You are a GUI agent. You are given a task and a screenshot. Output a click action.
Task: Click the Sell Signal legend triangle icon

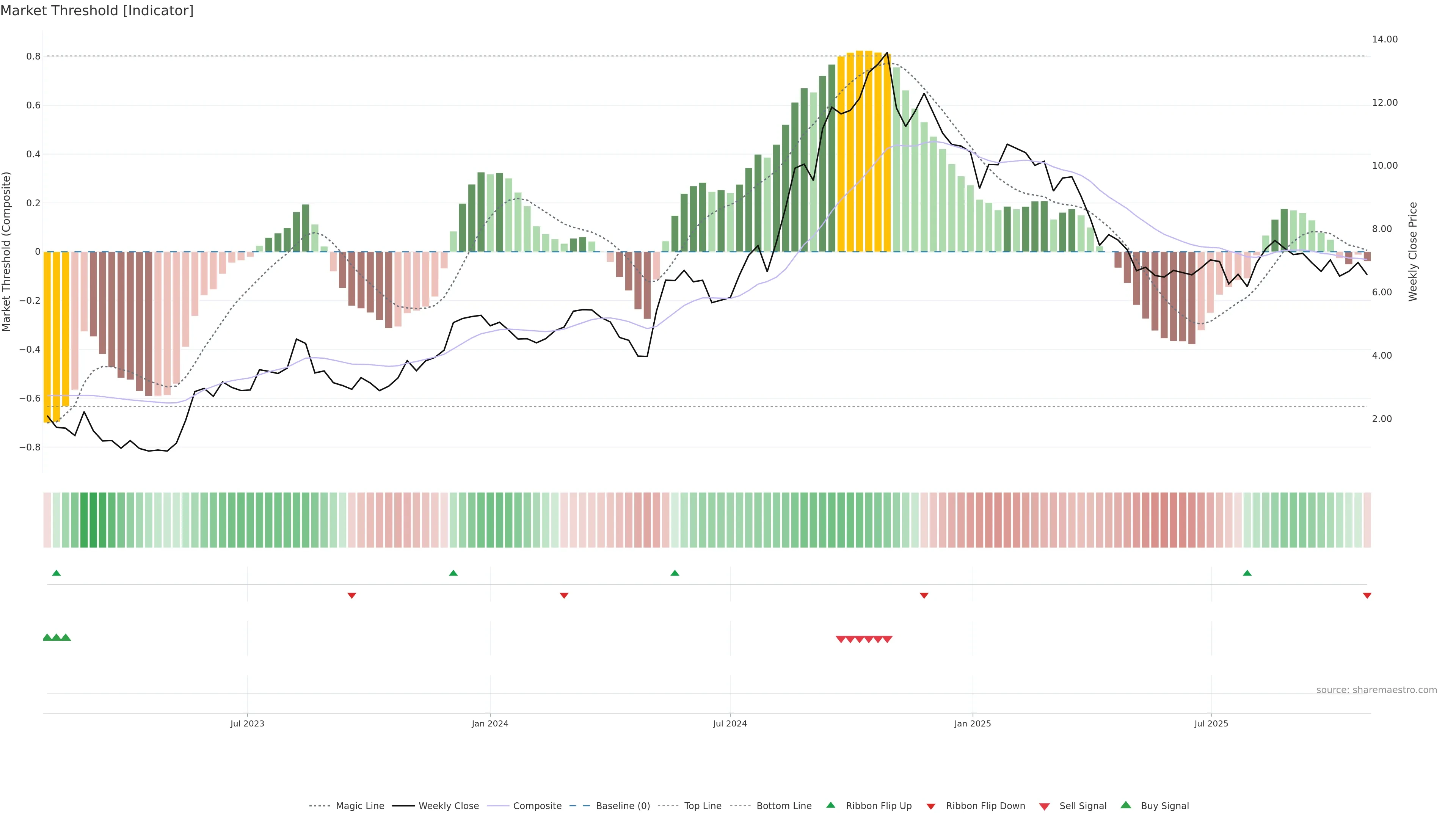pyautogui.click(x=1044, y=806)
